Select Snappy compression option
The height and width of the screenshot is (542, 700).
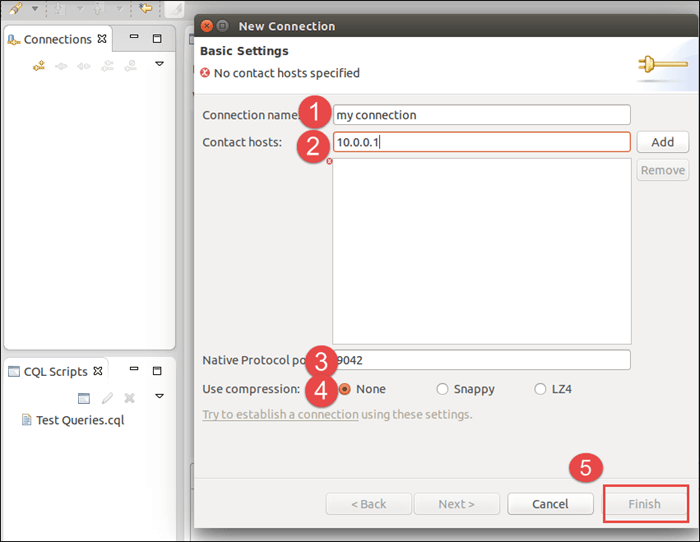tap(442, 389)
